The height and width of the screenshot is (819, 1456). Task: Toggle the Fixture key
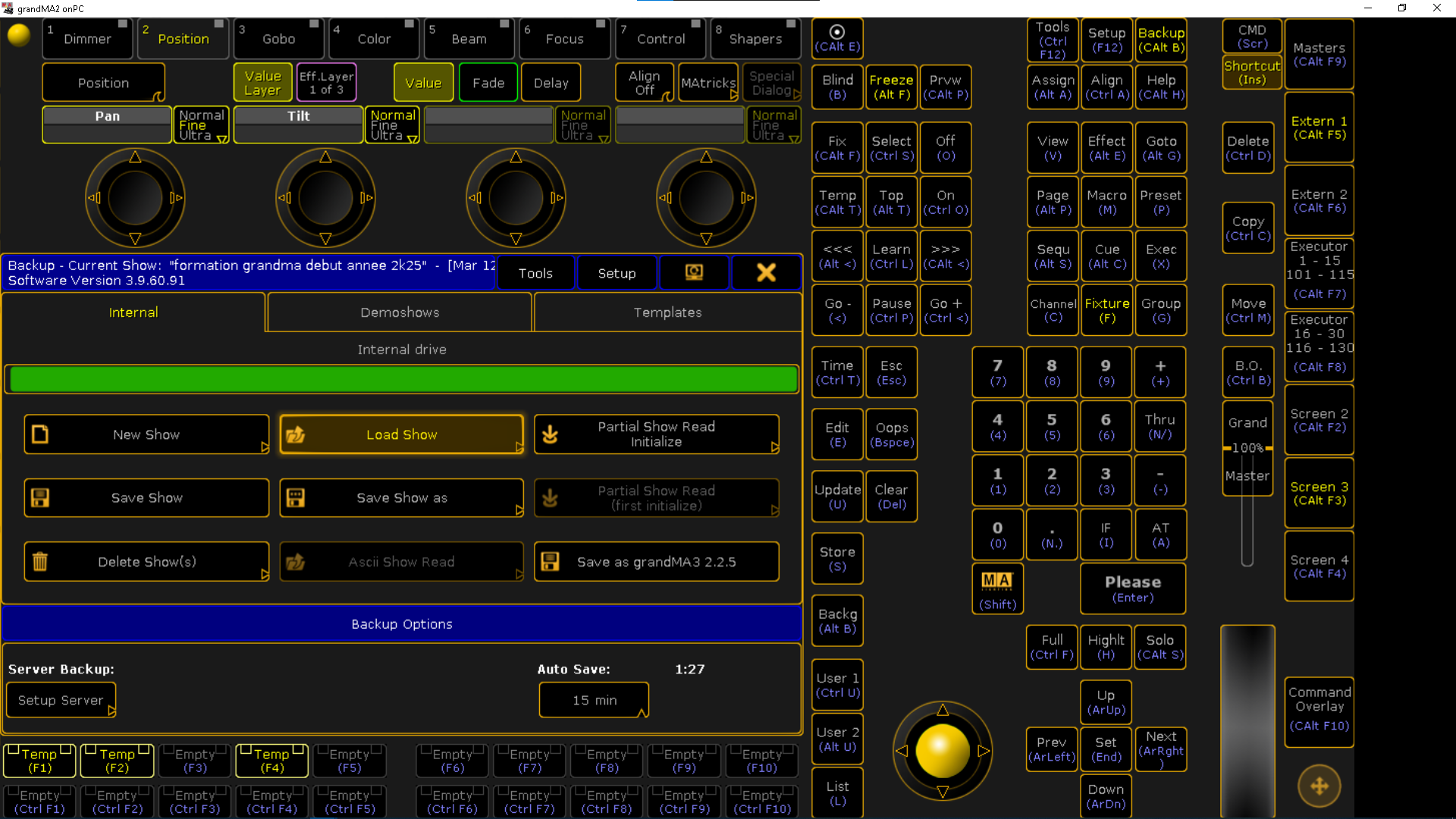1107,310
